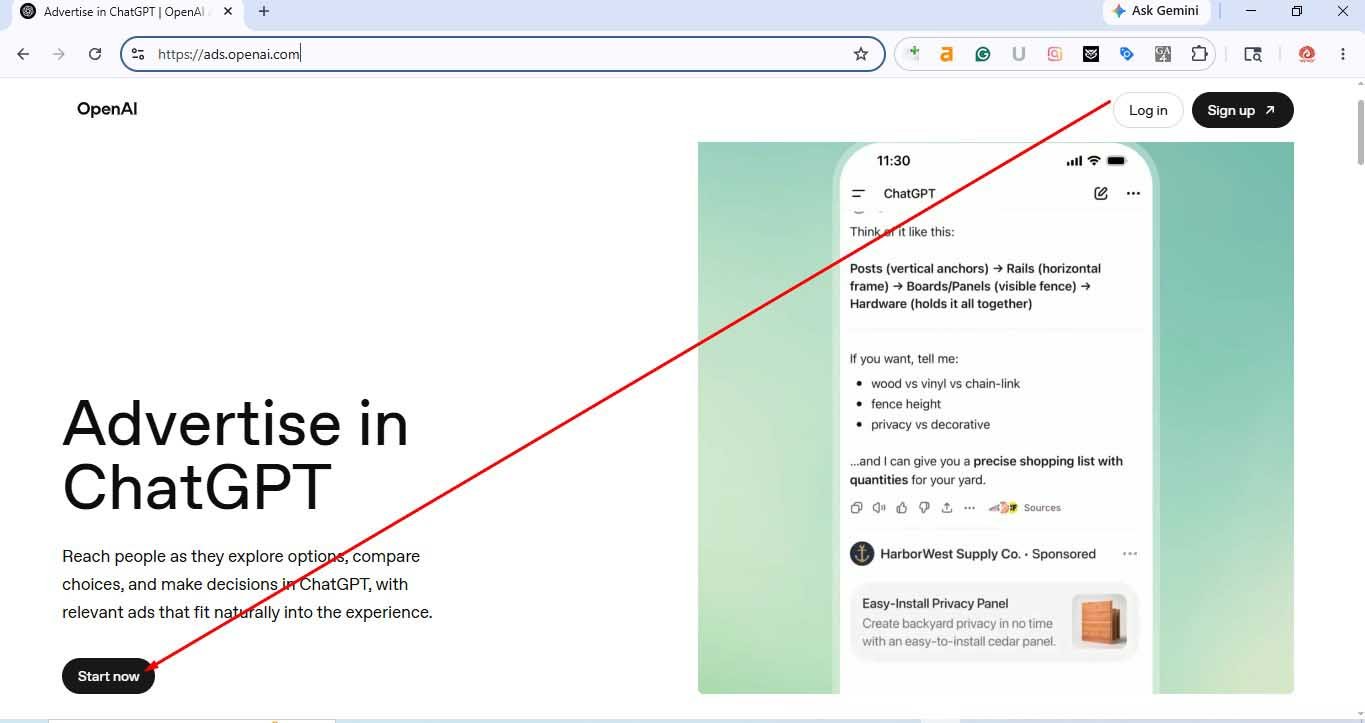Click the Start now button
1365x723 pixels.
point(108,676)
